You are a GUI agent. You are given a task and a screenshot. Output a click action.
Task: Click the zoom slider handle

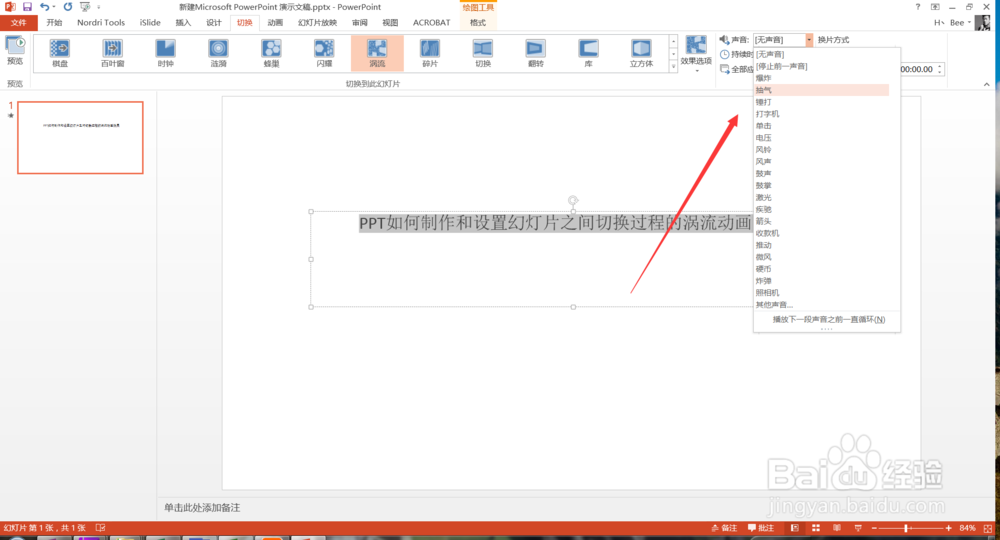coord(906,528)
